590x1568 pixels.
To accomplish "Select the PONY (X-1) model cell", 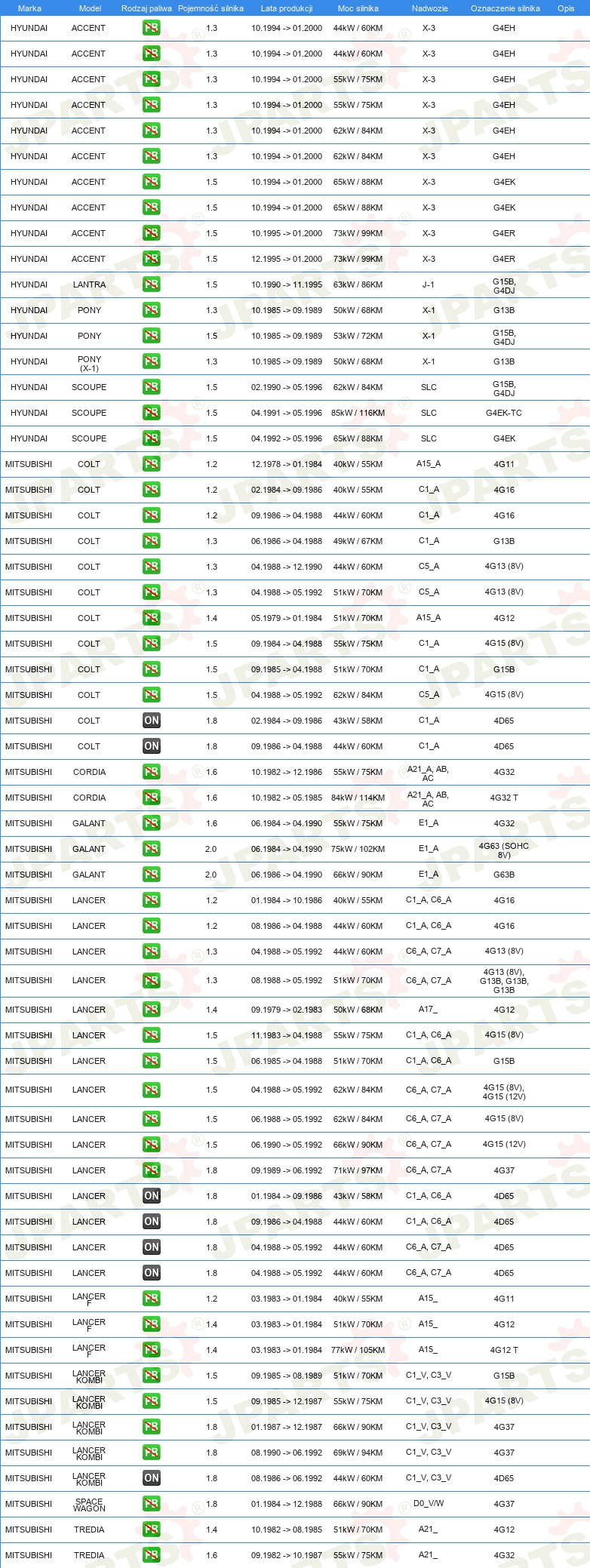I will (x=89, y=364).
